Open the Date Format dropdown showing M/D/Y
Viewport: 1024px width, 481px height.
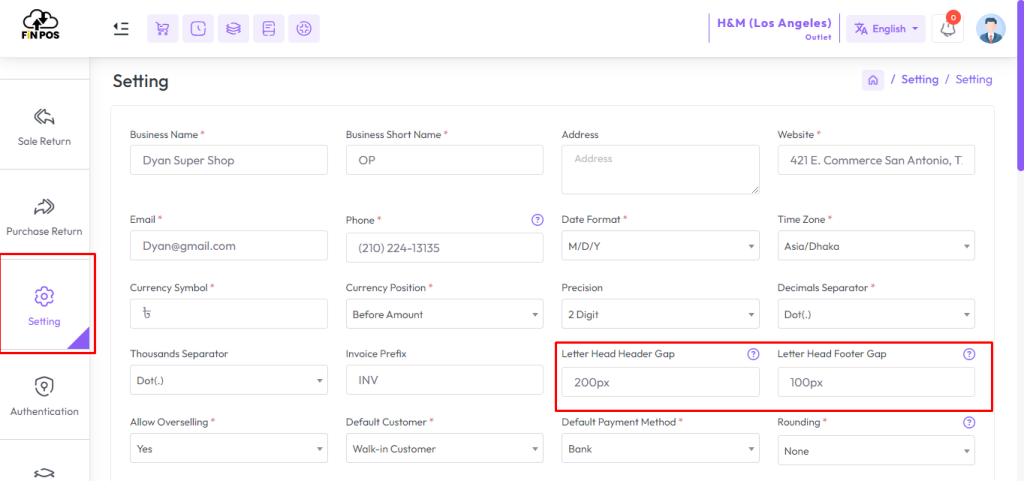660,245
